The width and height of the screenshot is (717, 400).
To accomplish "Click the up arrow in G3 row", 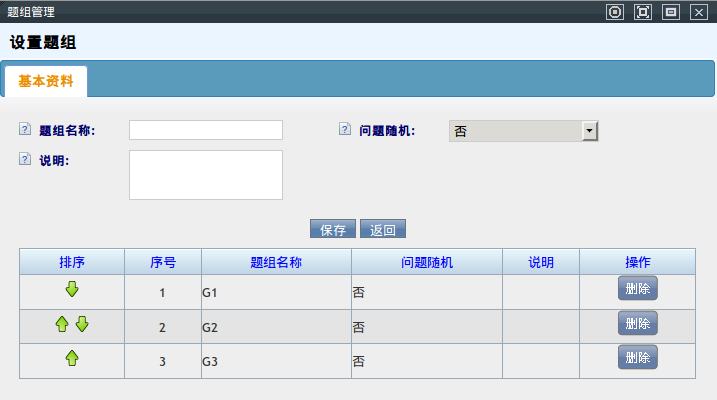I will coord(72,358).
